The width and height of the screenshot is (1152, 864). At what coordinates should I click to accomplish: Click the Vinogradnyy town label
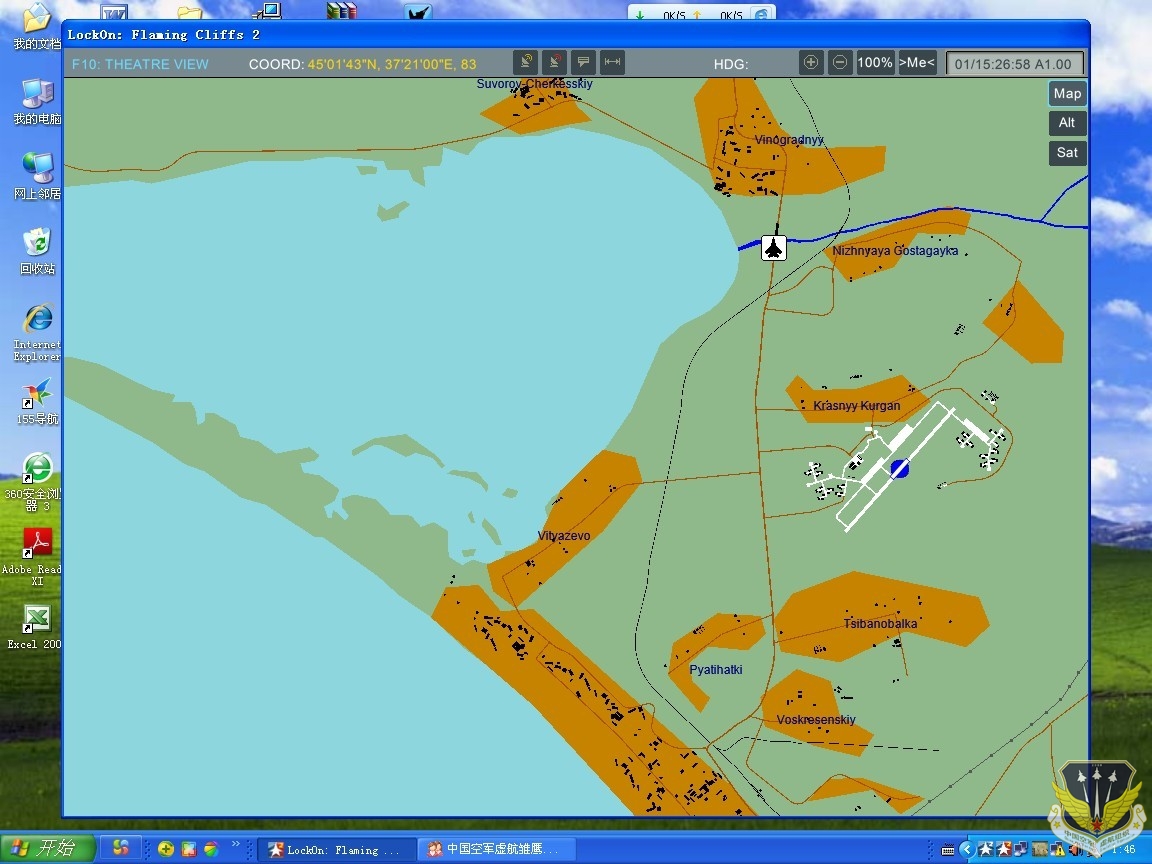tap(789, 140)
